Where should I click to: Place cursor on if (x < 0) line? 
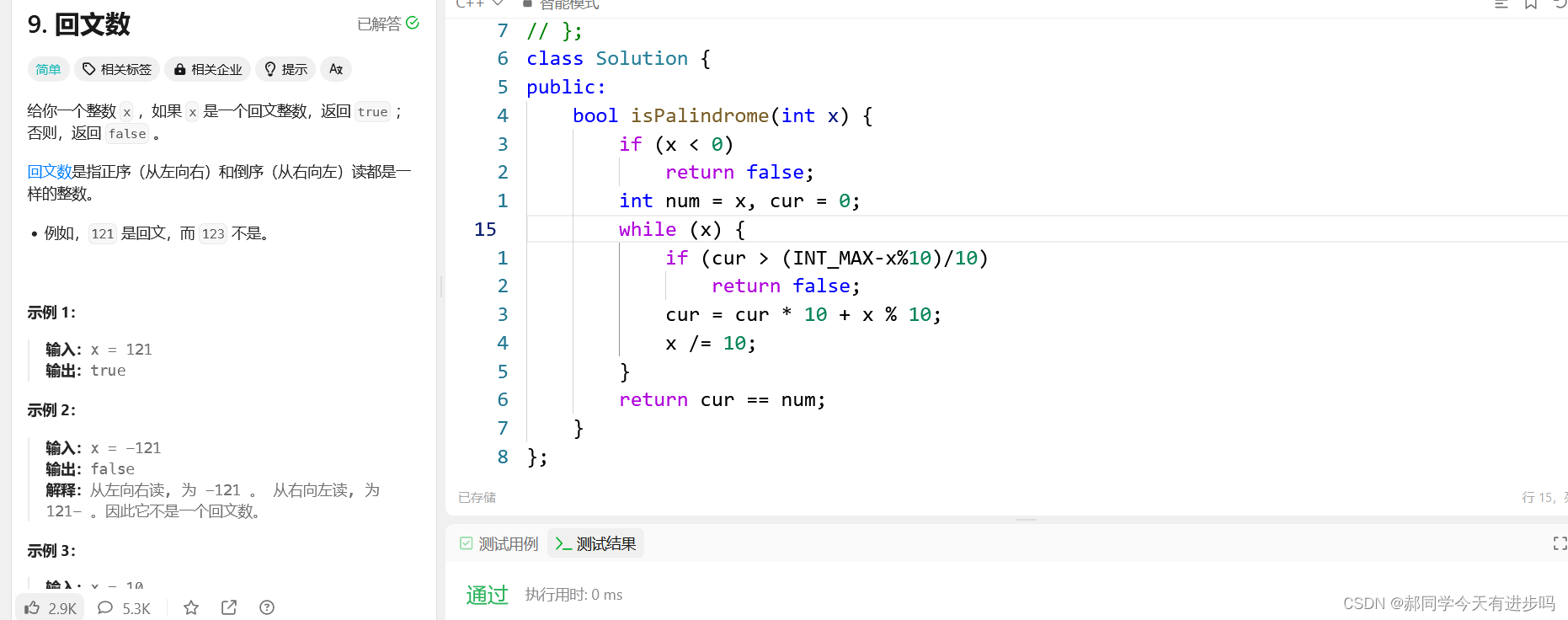tap(676, 145)
